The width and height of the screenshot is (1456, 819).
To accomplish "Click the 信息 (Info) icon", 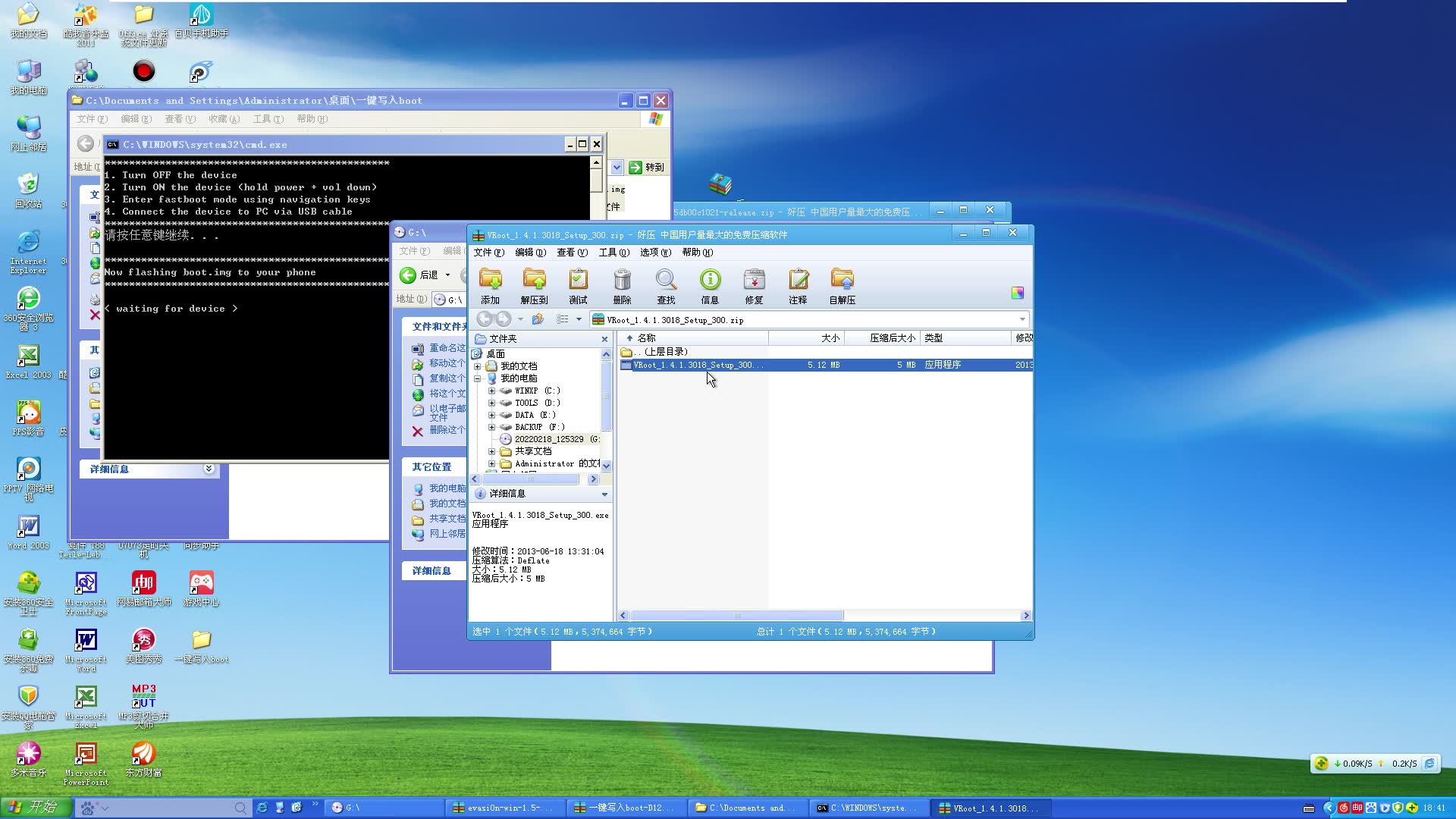I will [710, 286].
